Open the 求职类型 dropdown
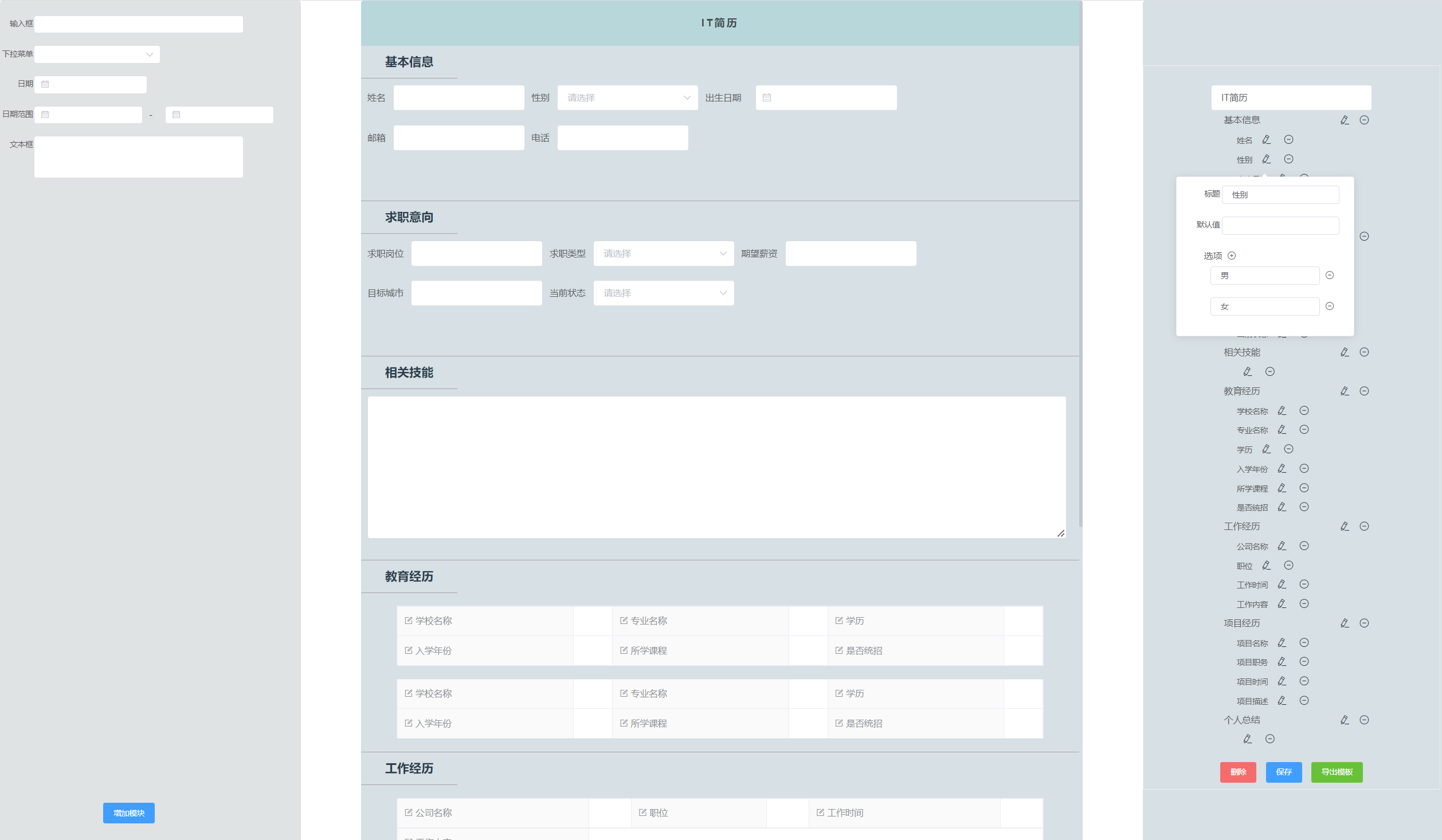The image size is (1442, 840). [664, 253]
